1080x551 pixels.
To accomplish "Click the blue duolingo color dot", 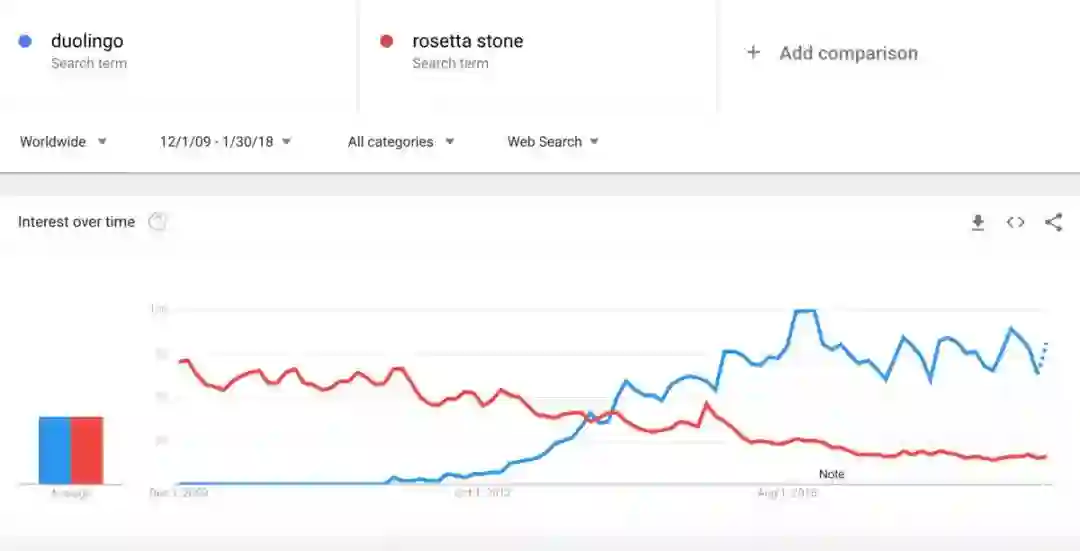I will (x=26, y=41).
